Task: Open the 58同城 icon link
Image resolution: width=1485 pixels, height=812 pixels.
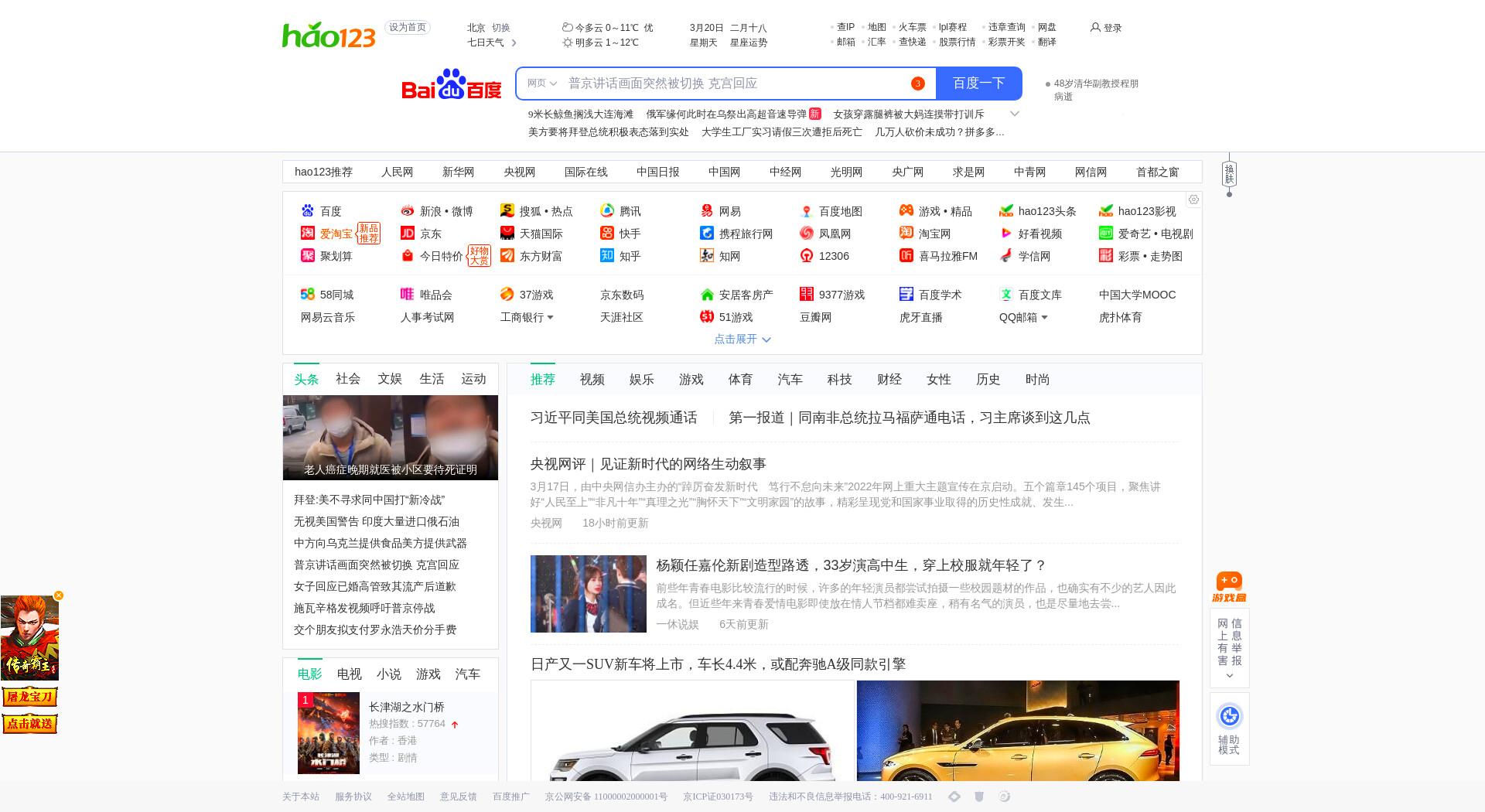Action: tap(308, 295)
